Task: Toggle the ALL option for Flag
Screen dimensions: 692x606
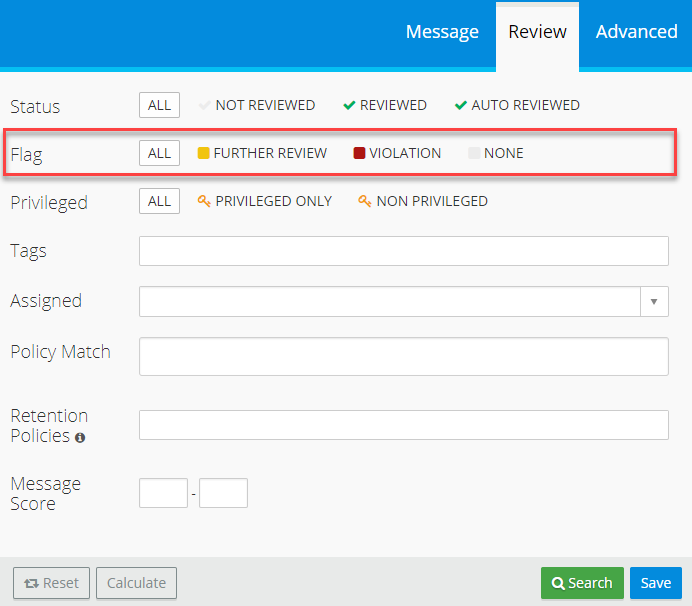Action: 159,153
